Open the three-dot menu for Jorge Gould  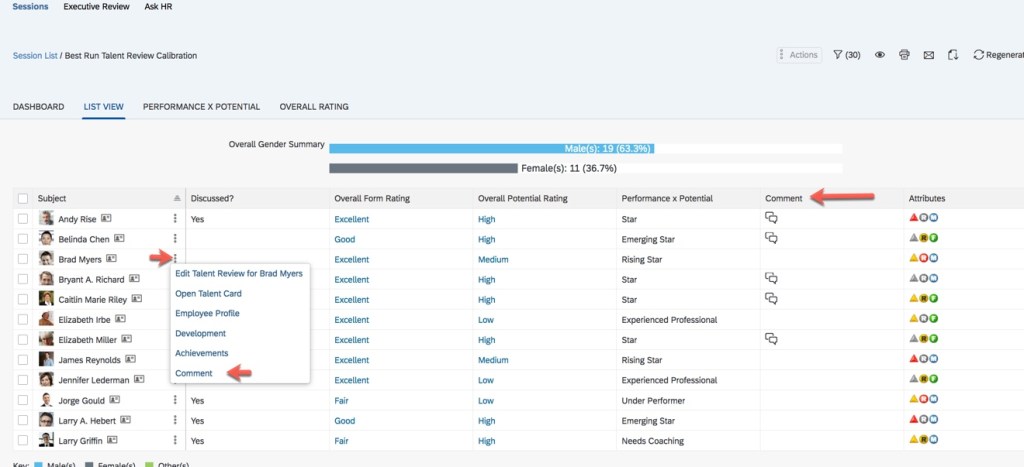coord(175,400)
